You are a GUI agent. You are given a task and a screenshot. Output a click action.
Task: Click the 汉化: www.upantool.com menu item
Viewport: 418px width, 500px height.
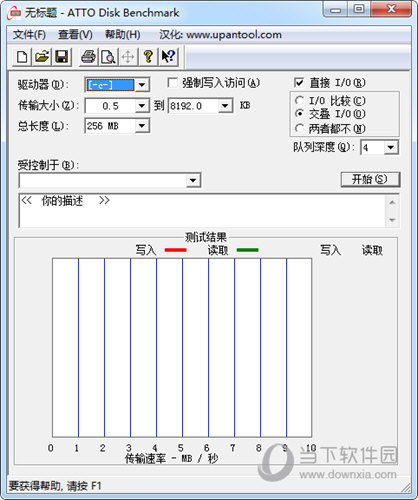click(x=220, y=35)
